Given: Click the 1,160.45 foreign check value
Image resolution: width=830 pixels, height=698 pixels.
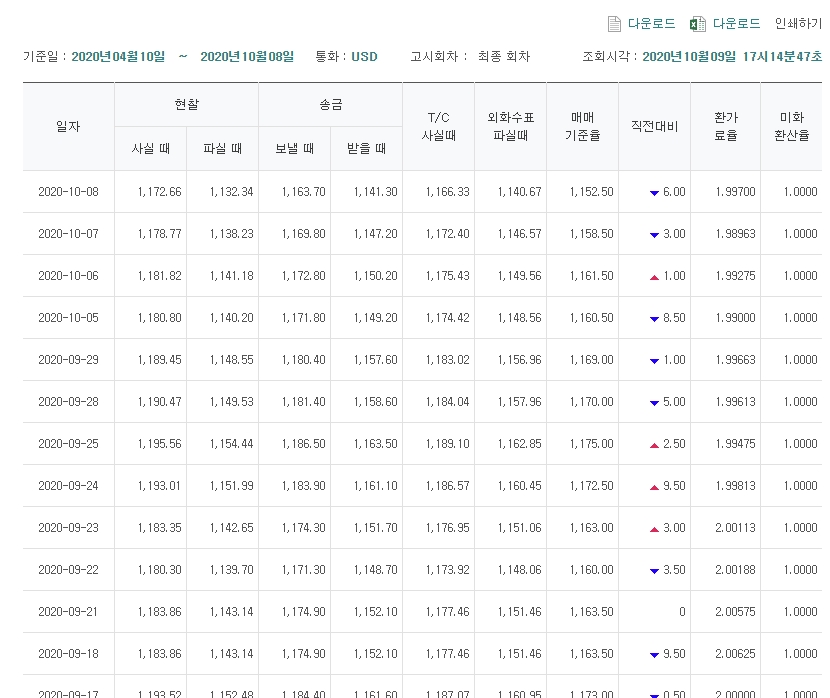Looking at the screenshot, I should (519, 486).
